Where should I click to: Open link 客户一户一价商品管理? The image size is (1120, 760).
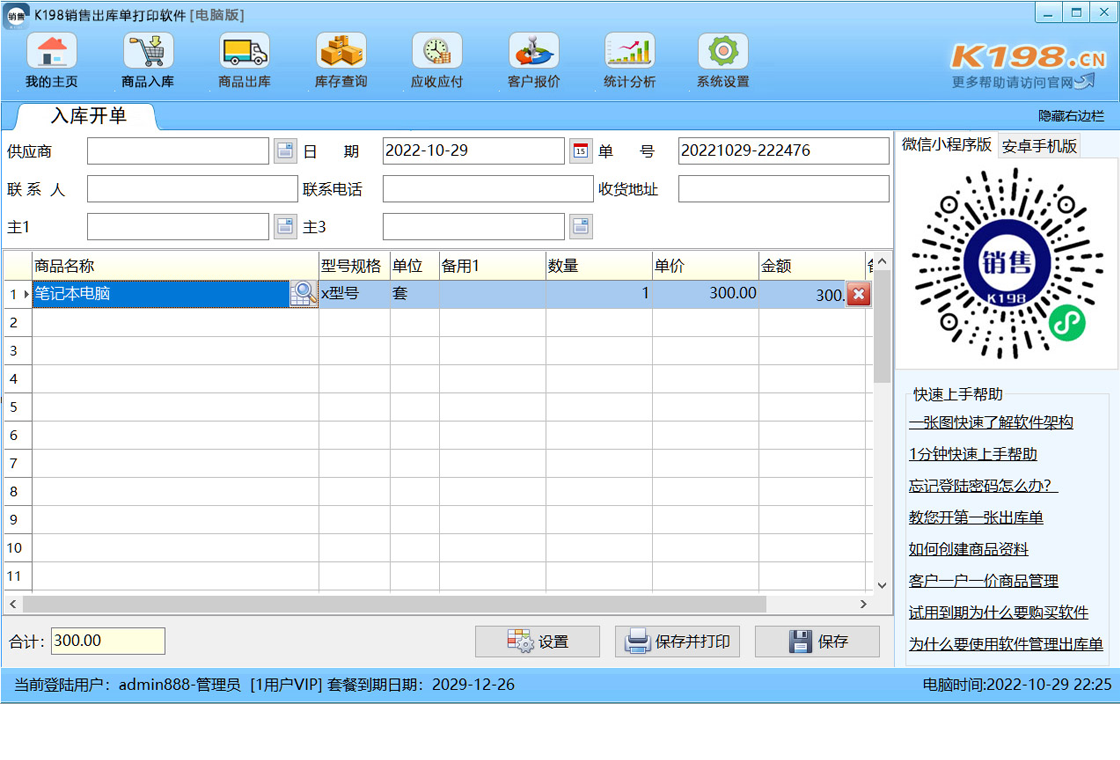click(x=984, y=581)
